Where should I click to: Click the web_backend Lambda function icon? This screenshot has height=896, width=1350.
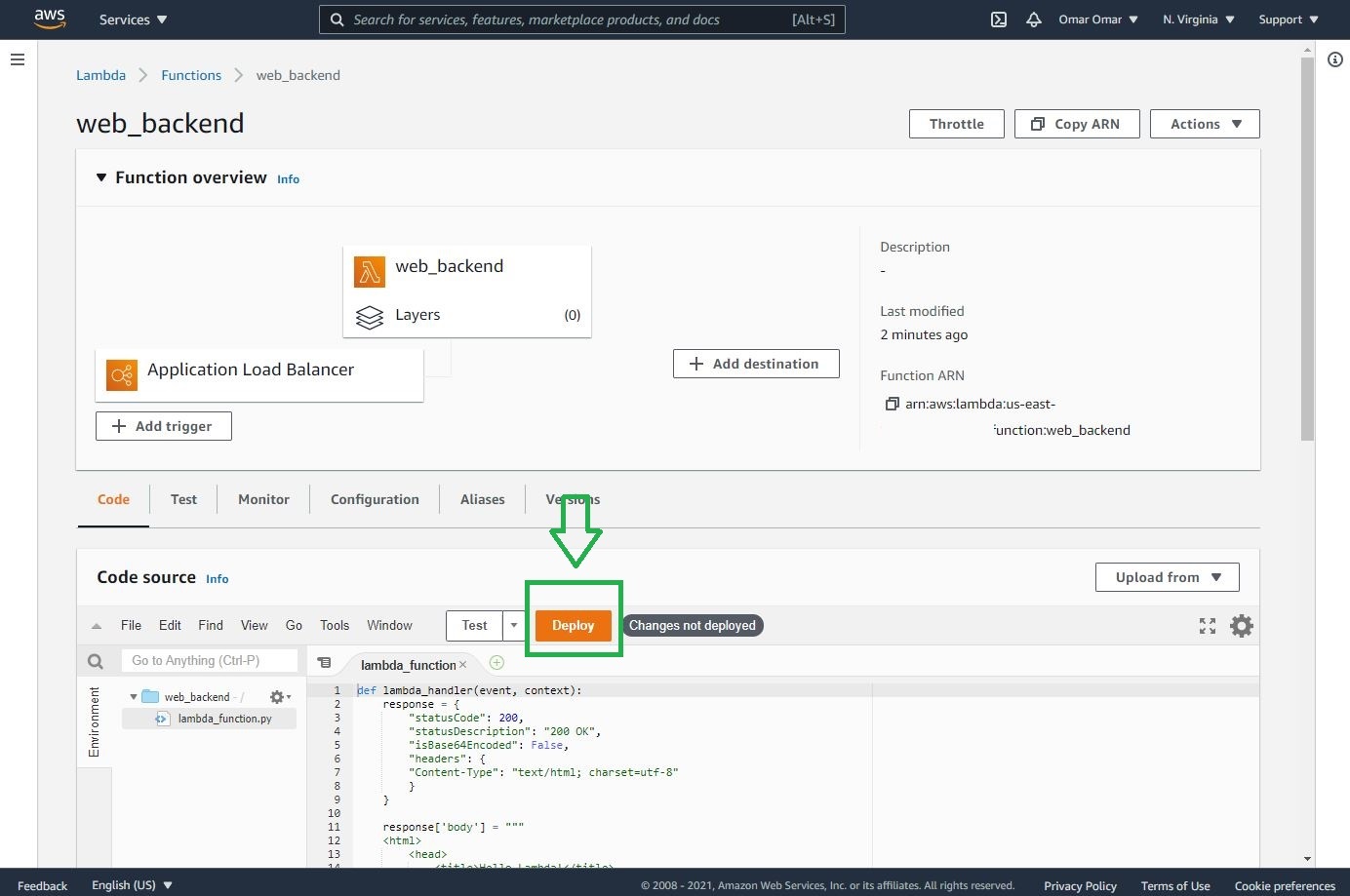(370, 272)
